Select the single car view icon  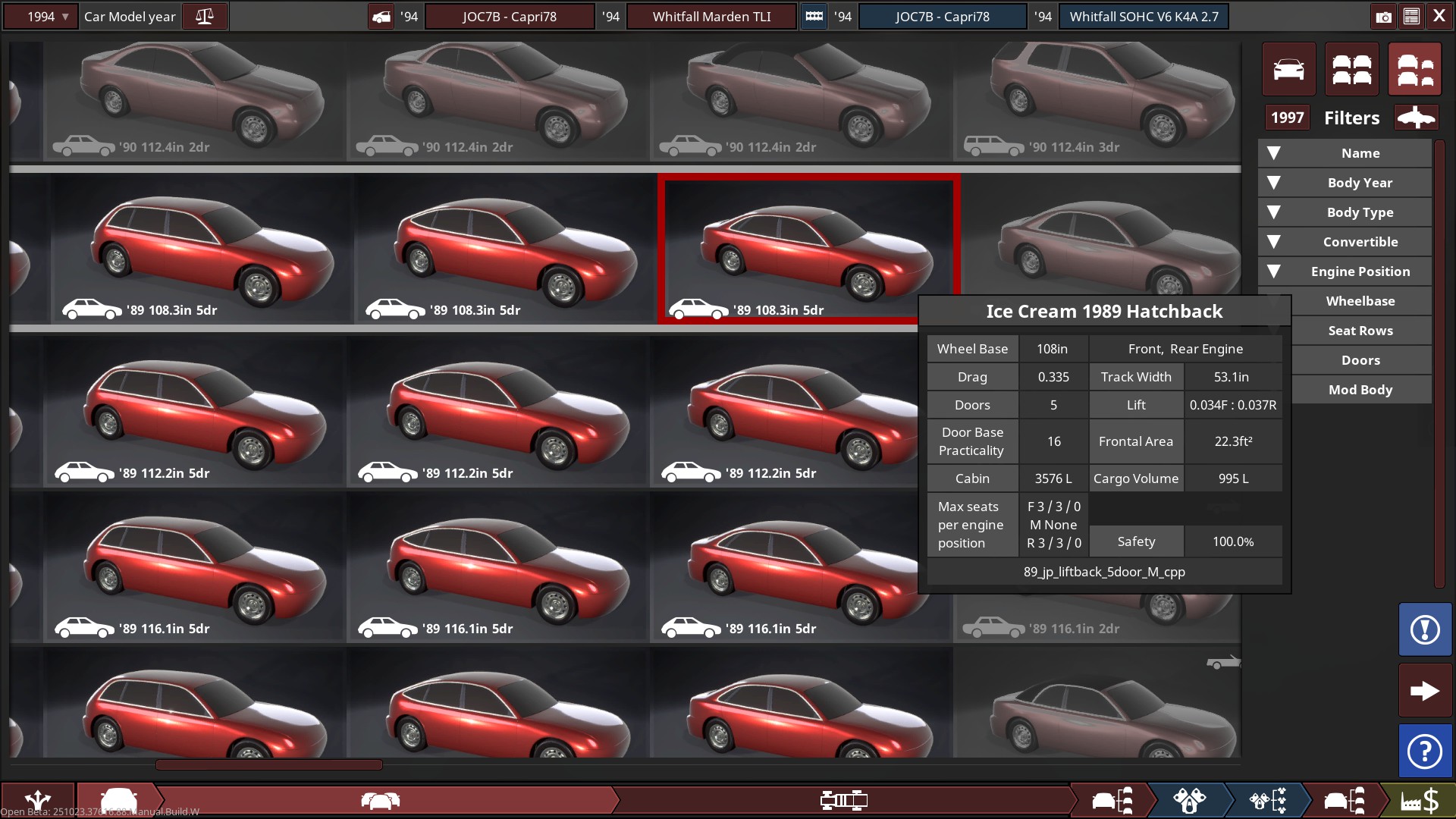click(1288, 70)
